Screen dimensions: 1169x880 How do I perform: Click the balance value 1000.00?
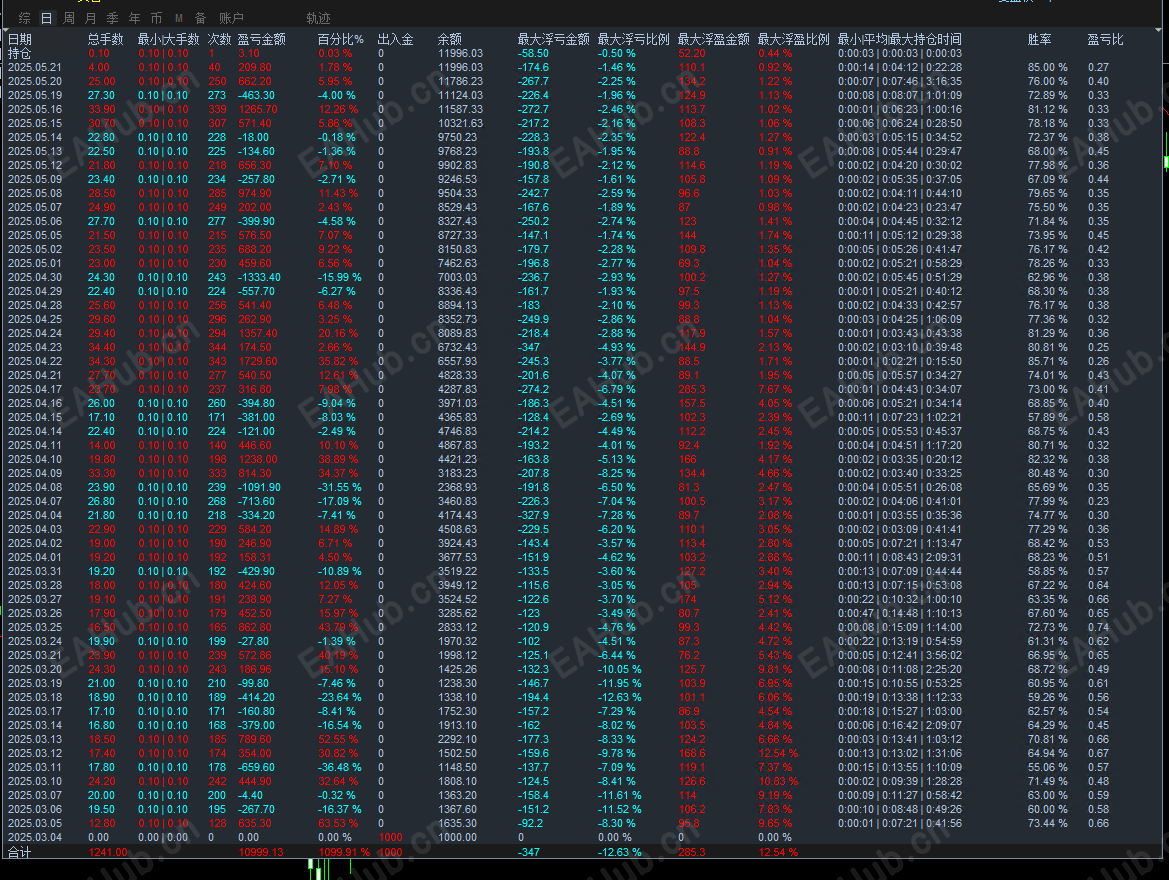tap(457, 837)
